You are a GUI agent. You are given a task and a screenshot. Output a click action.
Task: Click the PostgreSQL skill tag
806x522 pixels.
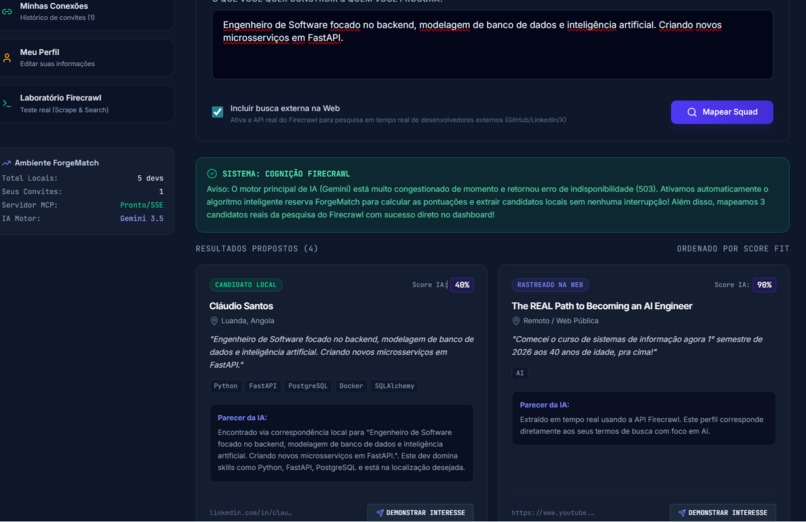307,386
